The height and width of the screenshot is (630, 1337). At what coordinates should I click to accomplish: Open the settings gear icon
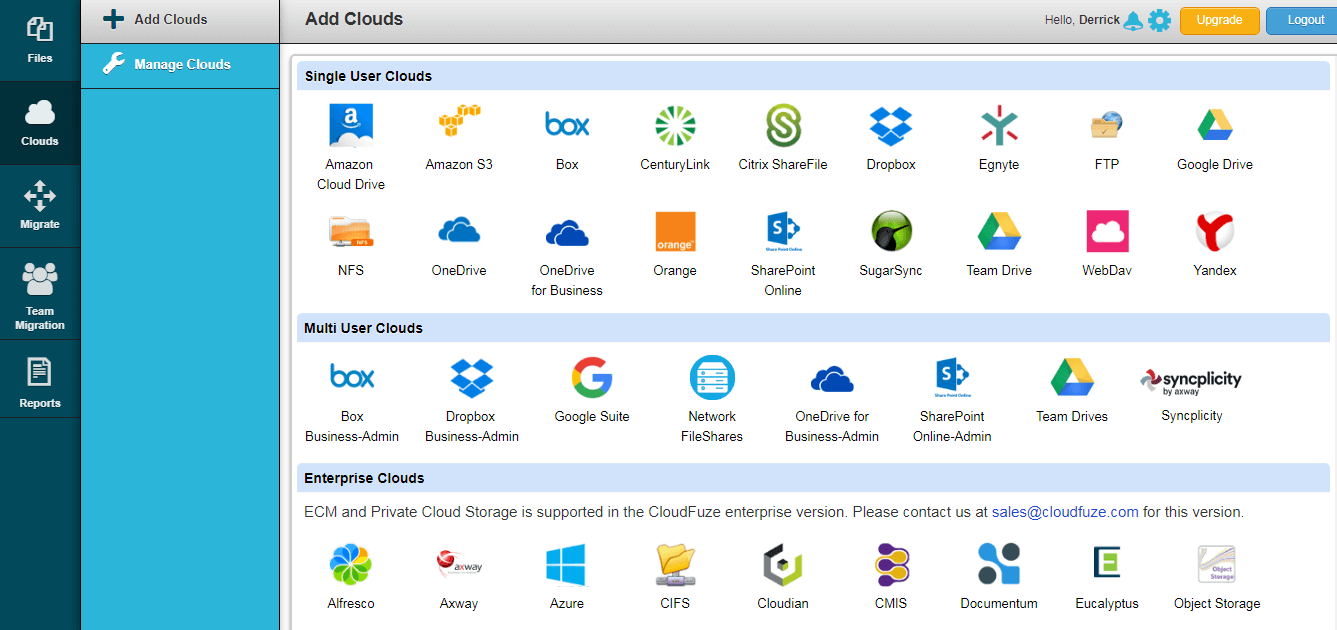click(x=1159, y=21)
